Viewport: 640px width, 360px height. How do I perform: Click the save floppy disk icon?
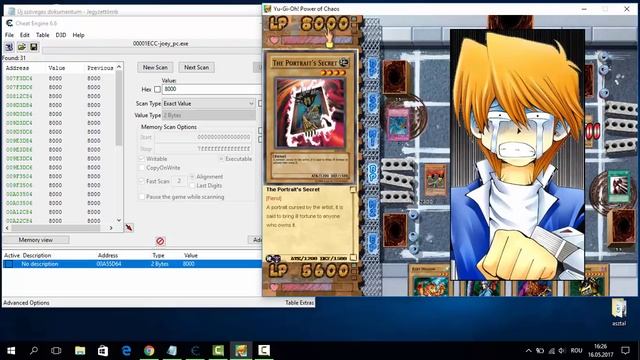(x=33, y=47)
